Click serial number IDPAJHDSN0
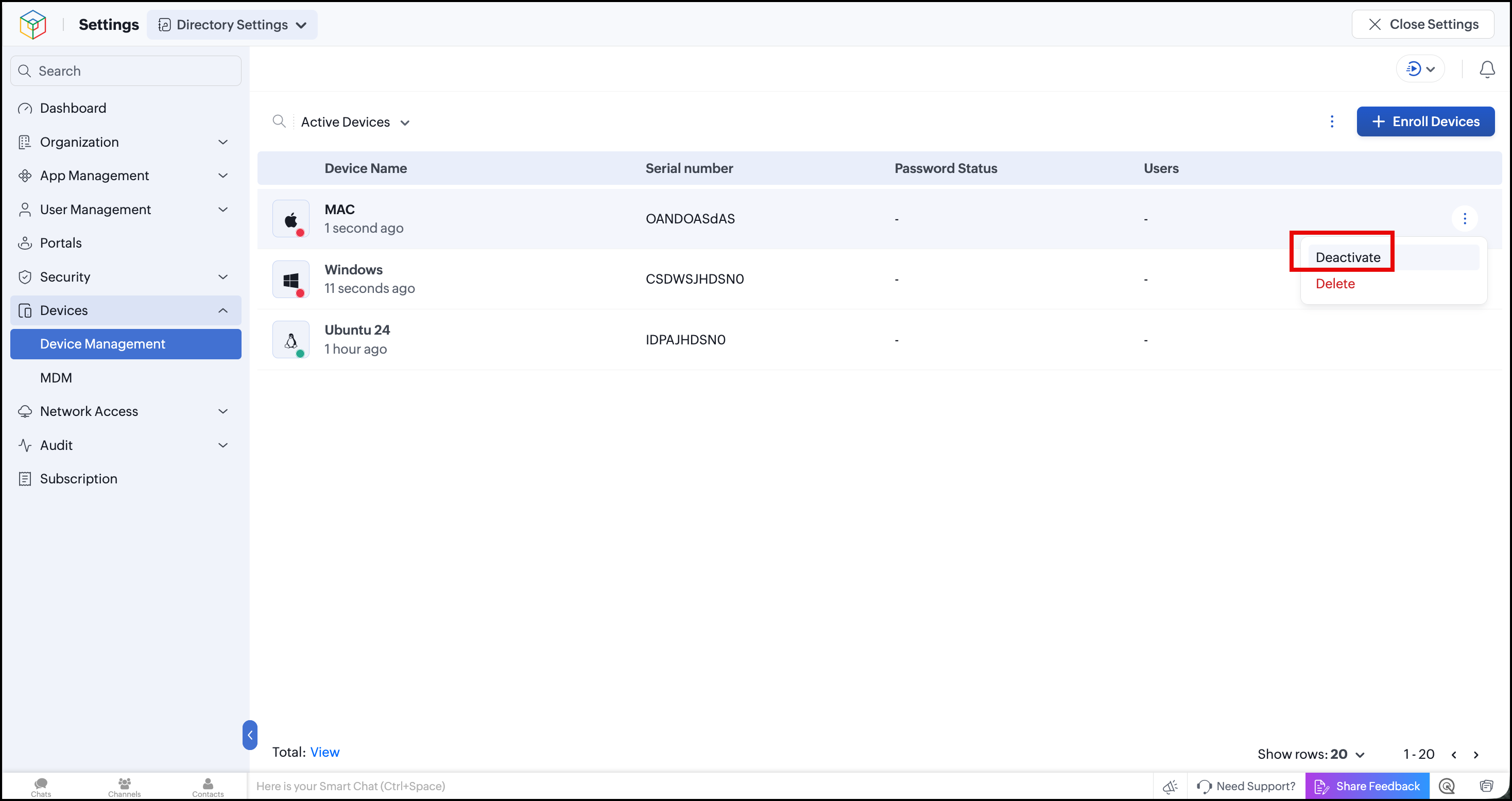1512x801 pixels. point(685,340)
